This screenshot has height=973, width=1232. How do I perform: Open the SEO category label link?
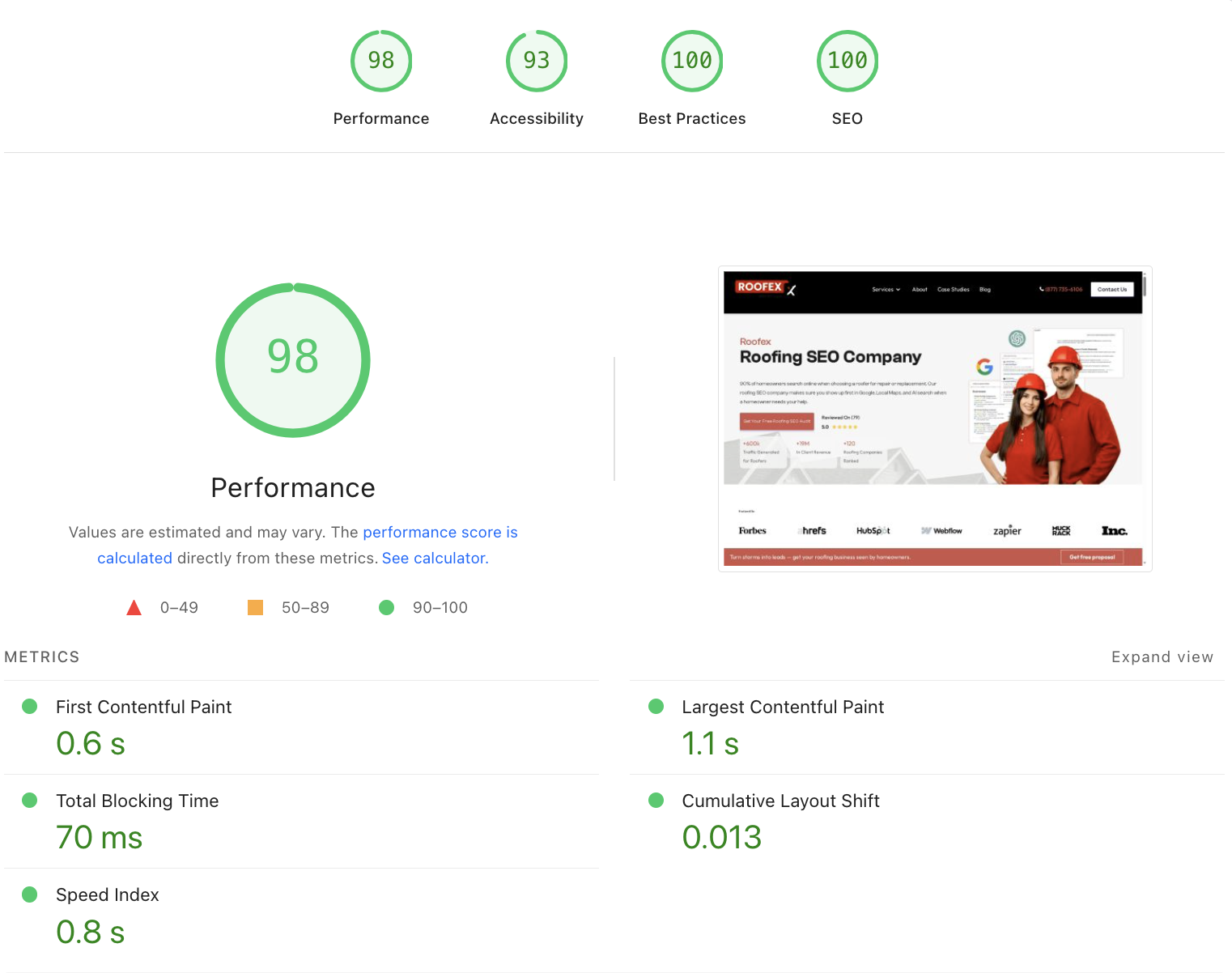pyautogui.click(x=848, y=118)
